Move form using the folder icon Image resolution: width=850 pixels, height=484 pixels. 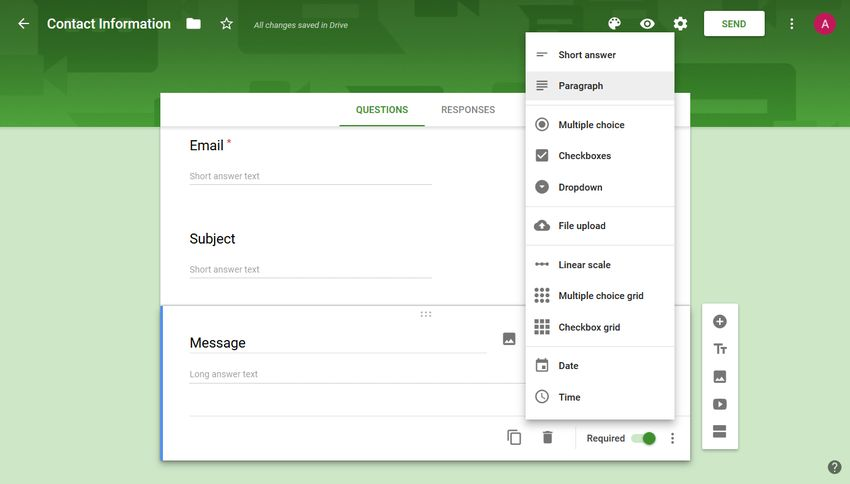pos(193,24)
